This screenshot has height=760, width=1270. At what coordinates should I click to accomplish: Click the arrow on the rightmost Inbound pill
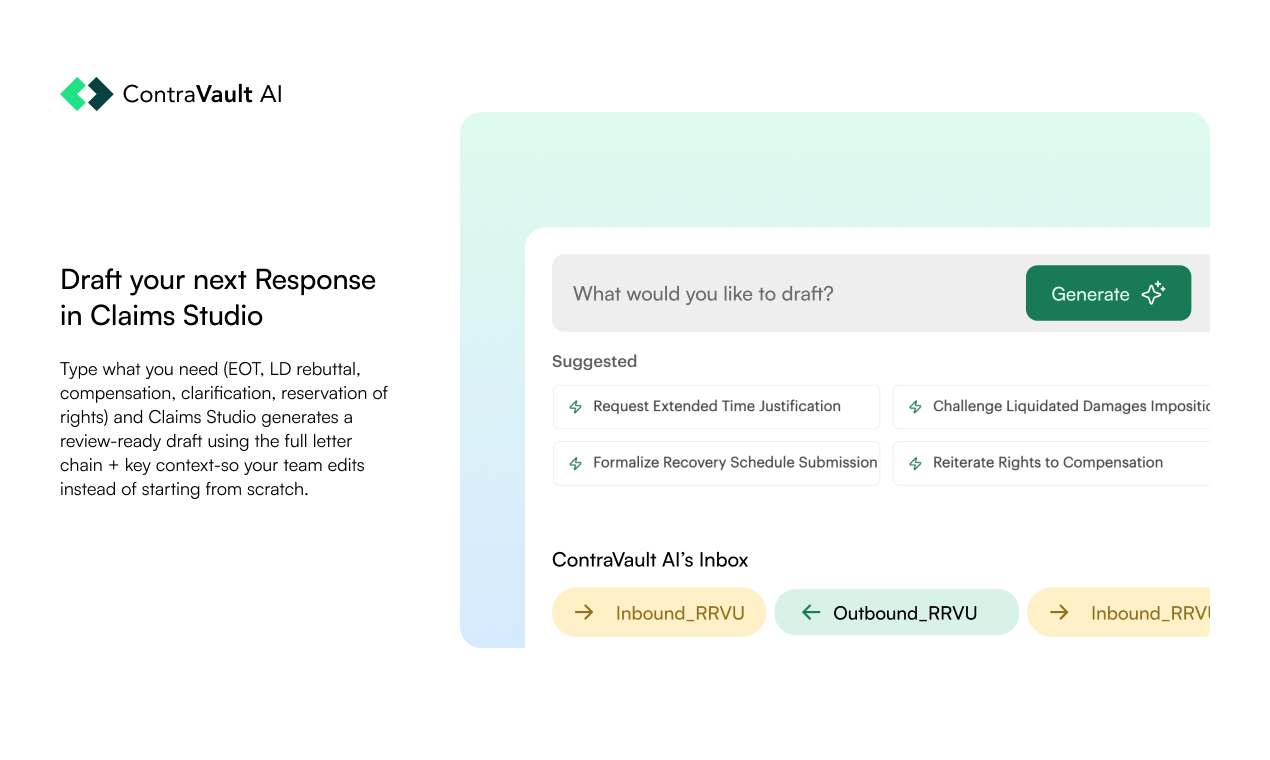[1059, 613]
